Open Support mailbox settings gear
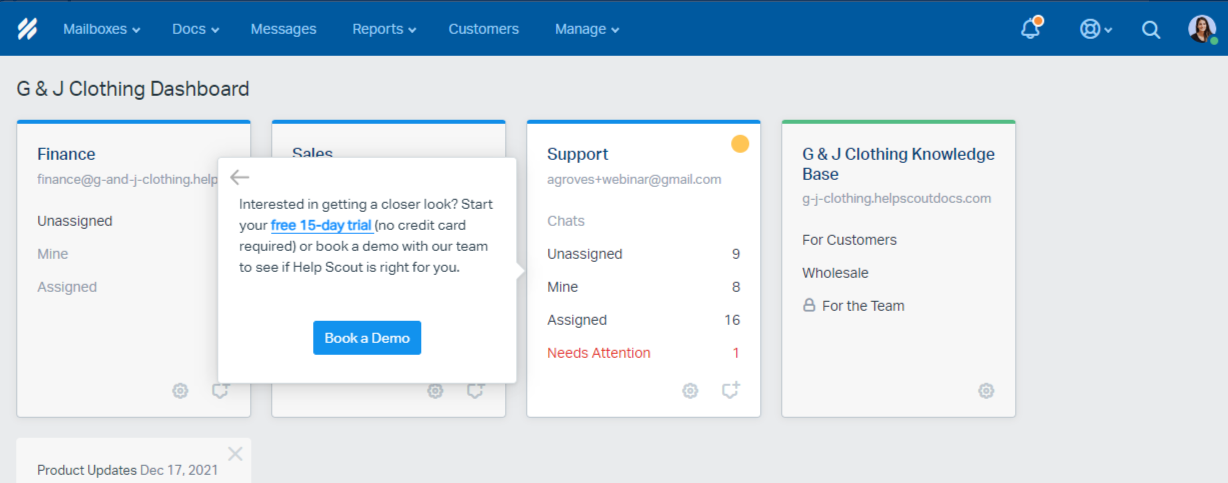Image resolution: width=1228 pixels, height=483 pixels. coord(690,391)
